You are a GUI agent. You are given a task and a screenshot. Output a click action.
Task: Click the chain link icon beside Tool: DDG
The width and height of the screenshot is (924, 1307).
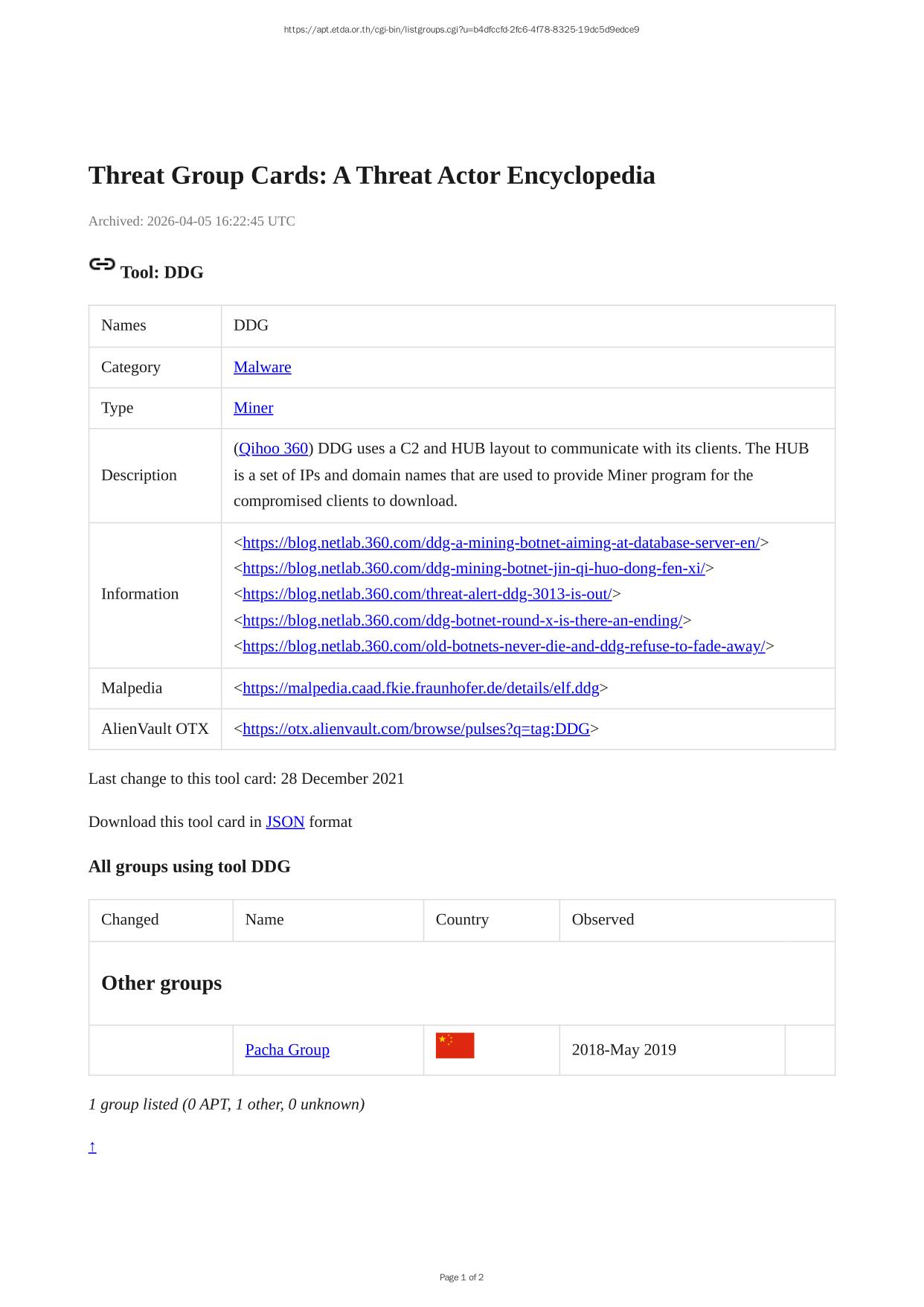(102, 265)
